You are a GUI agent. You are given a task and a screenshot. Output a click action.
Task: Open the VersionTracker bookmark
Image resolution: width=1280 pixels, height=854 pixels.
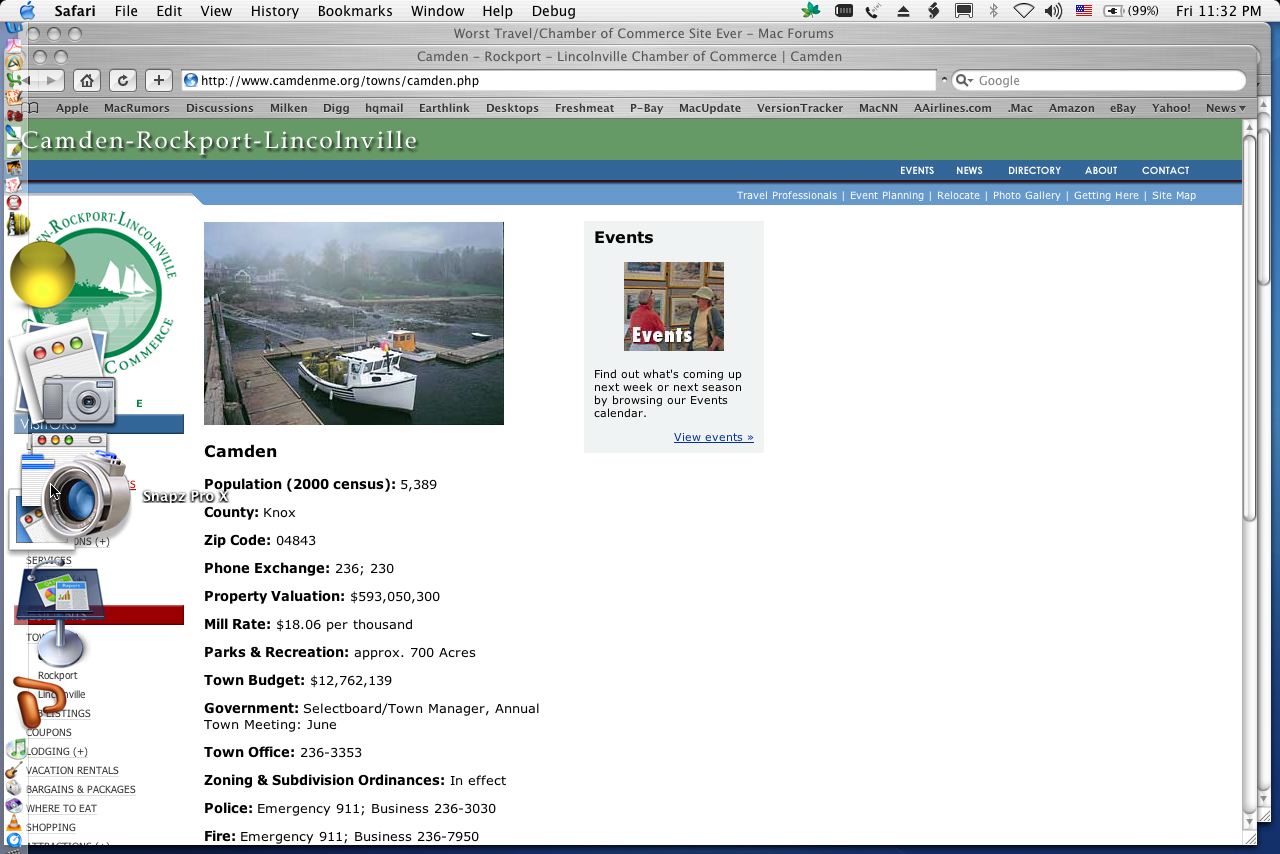coord(799,108)
